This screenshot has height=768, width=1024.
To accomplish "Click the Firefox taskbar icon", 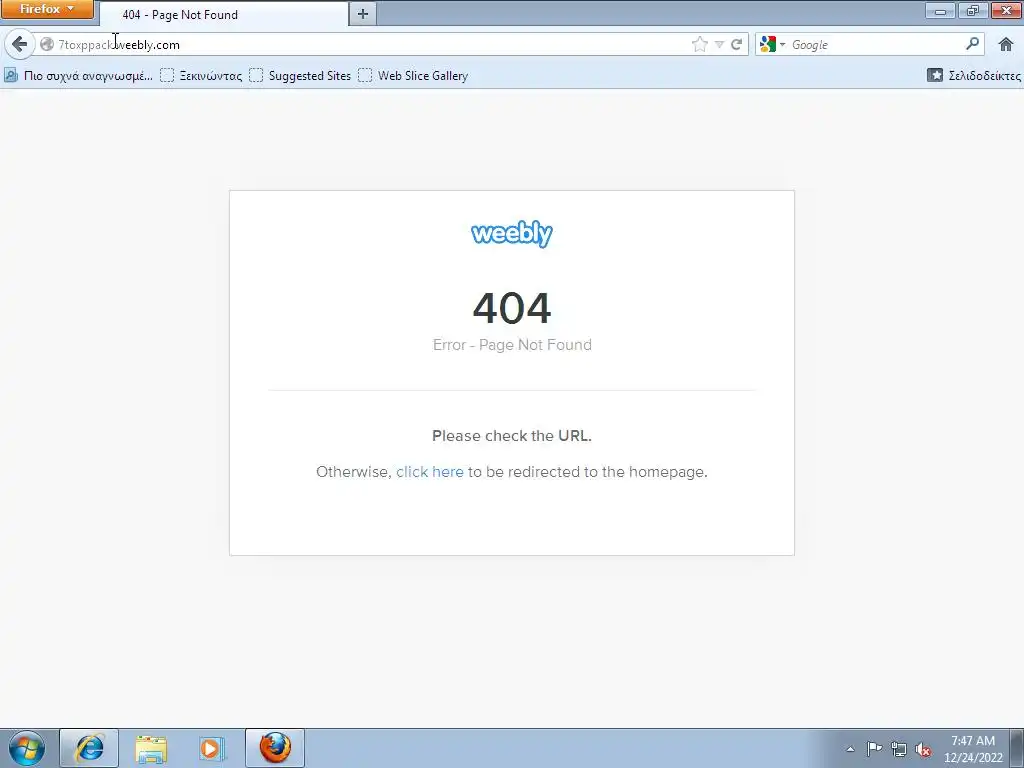I will [x=275, y=748].
